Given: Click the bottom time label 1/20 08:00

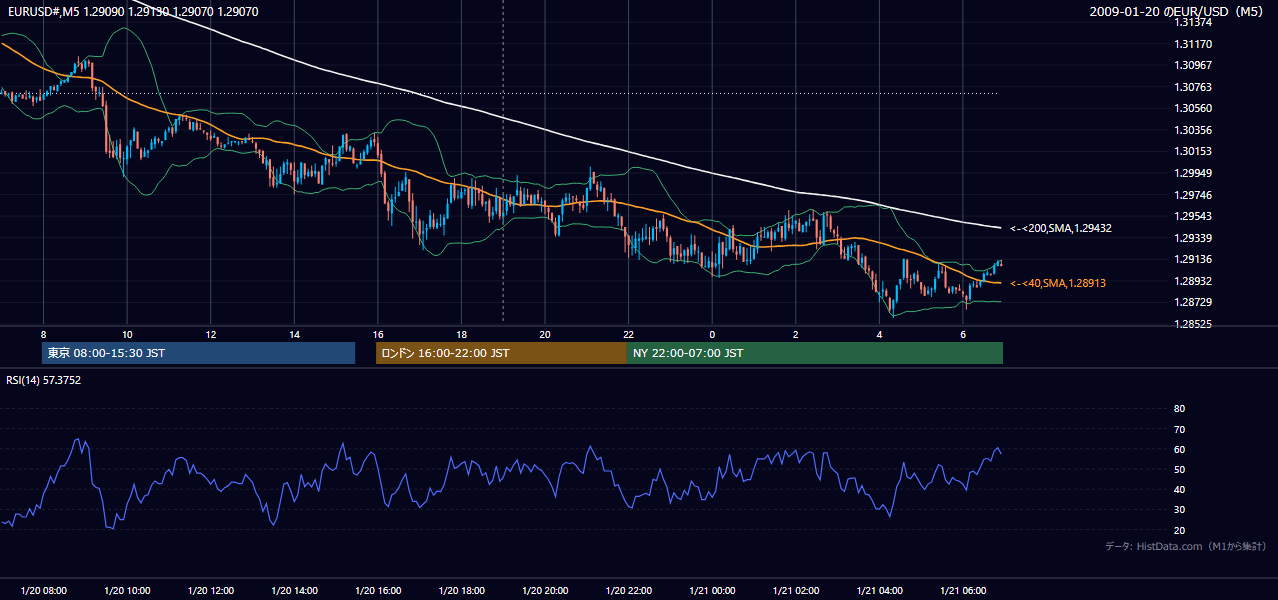Looking at the screenshot, I should click(x=43, y=591).
